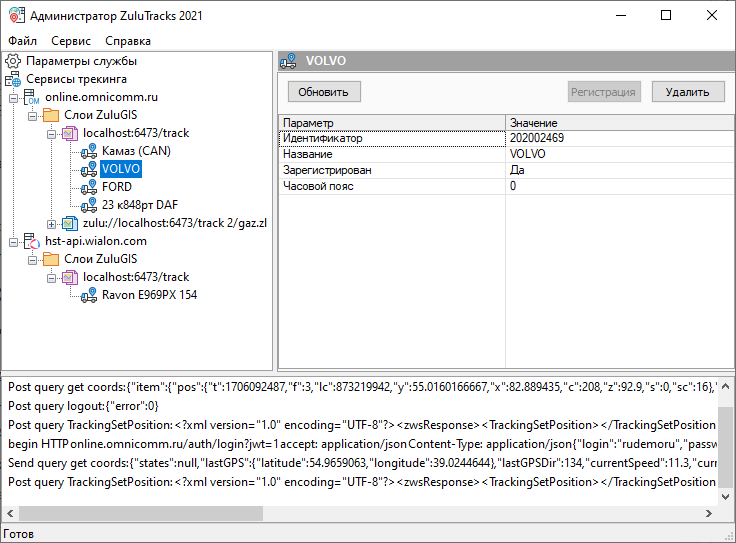Click the track 2/gaz.zl layer icon
The image size is (736, 543).
(69, 223)
